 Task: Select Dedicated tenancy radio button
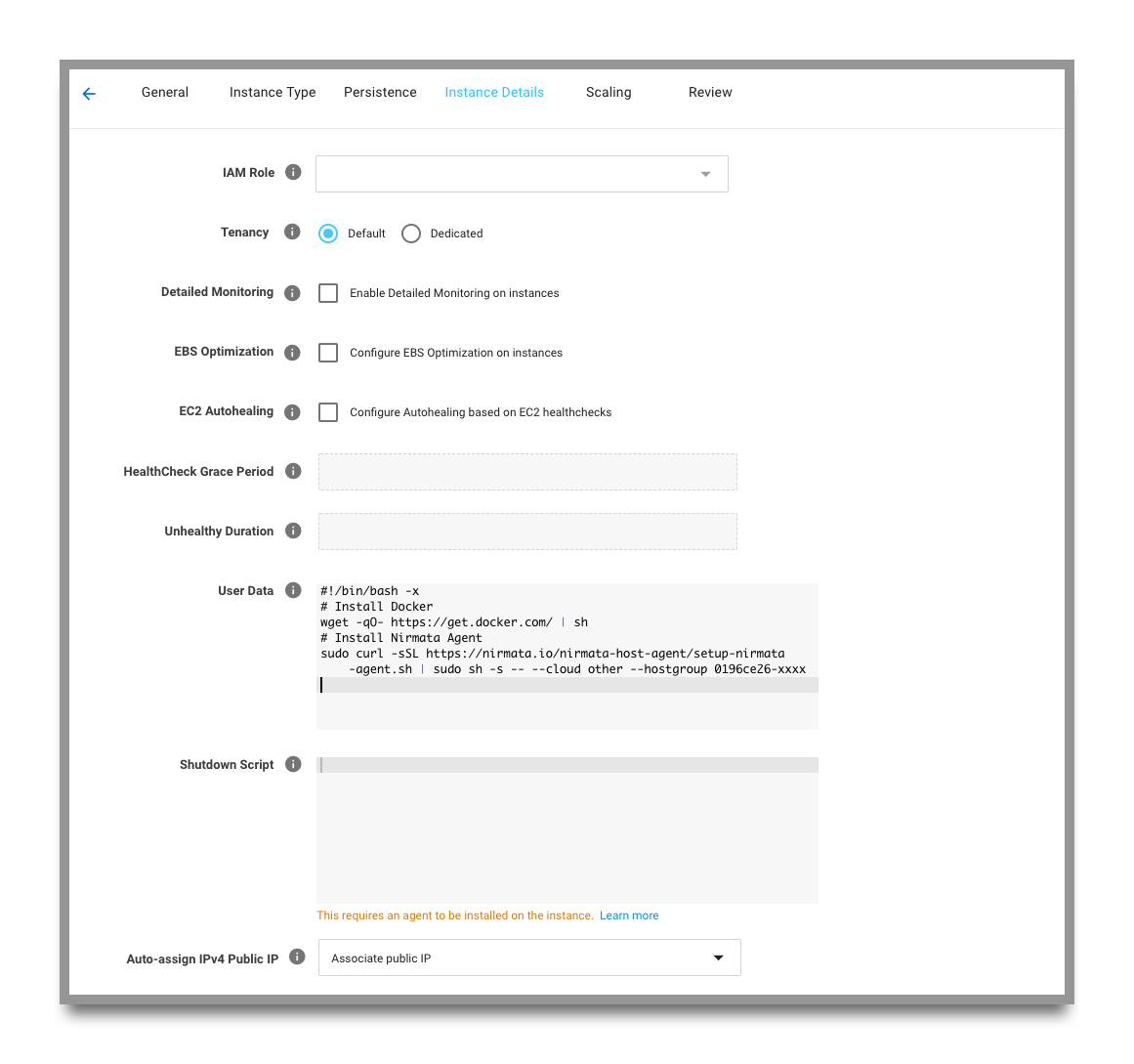(x=411, y=234)
